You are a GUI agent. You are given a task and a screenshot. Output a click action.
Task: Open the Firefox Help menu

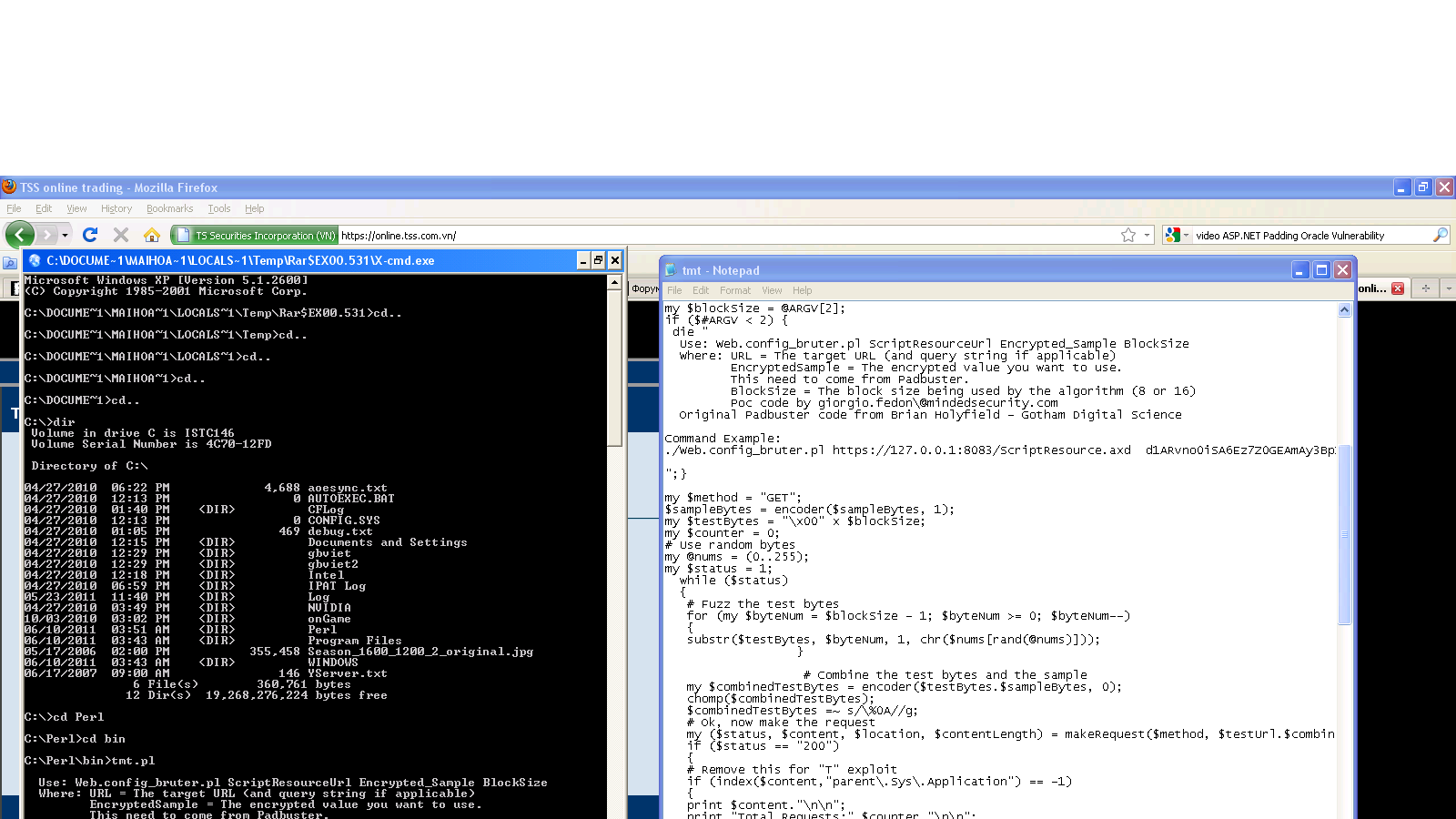point(255,208)
